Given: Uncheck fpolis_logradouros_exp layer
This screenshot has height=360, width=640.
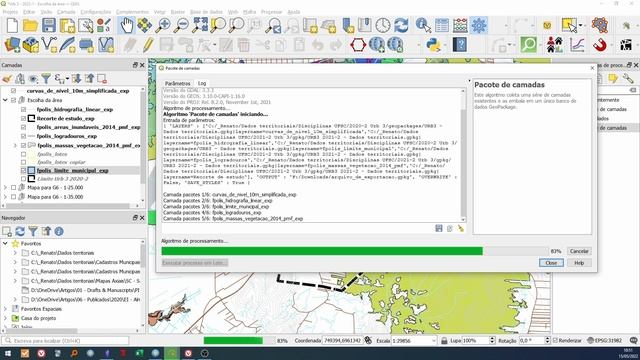Looking at the screenshot, I should point(23,136).
